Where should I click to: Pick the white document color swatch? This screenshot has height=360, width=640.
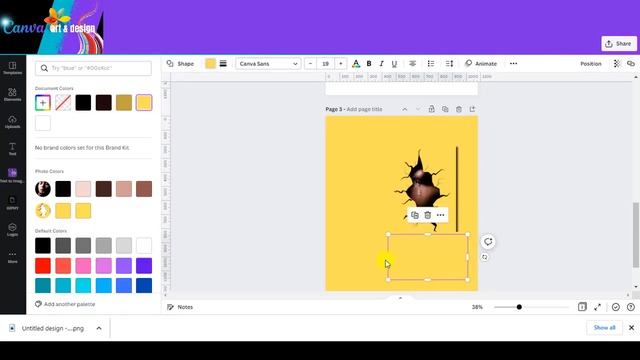[43, 123]
